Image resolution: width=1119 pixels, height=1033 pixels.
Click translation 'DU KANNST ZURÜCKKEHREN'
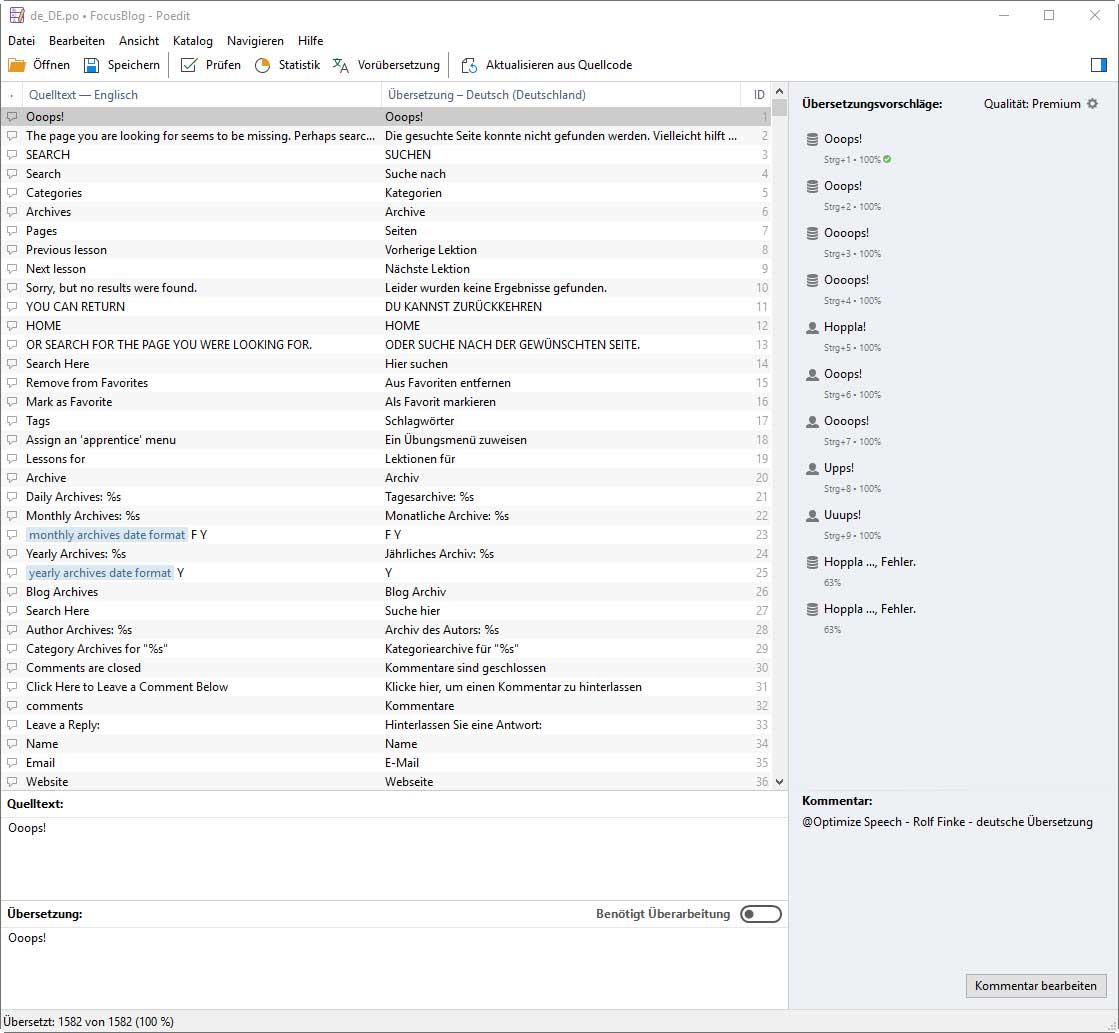[463, 307]
